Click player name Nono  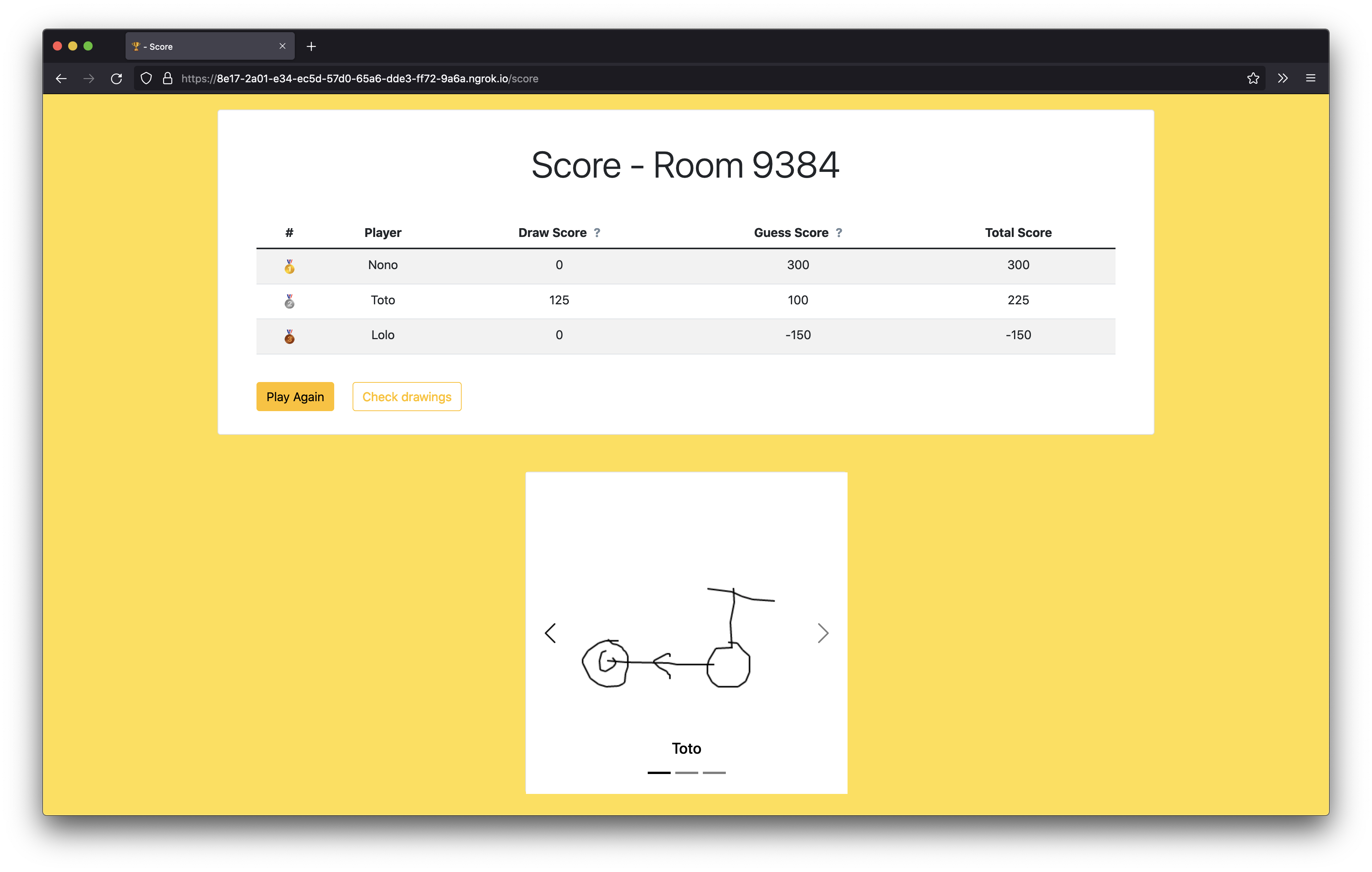pyautogui.click(x=383, y=265)
